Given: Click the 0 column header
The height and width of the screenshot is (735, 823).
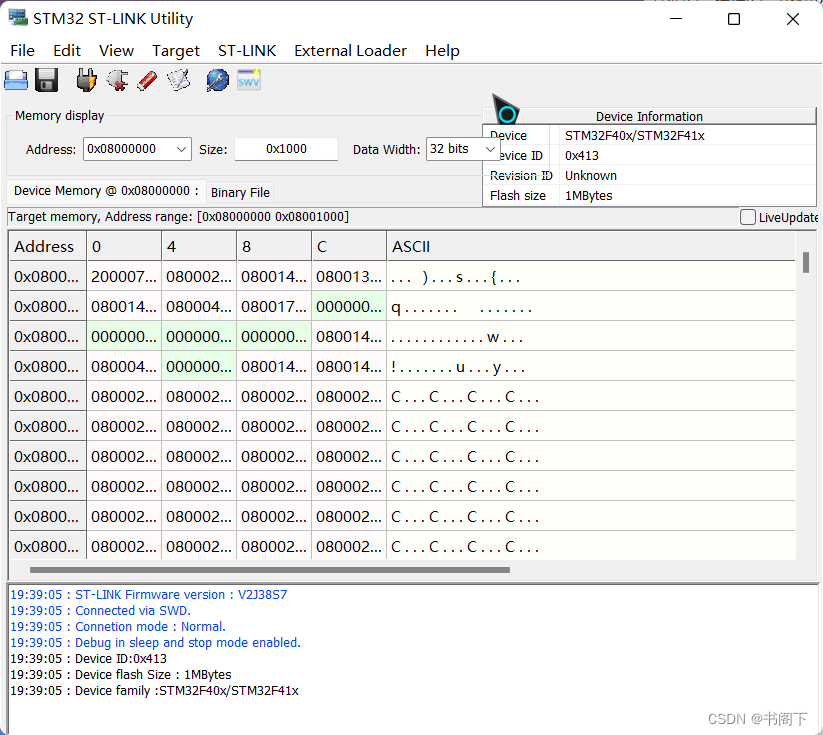Looking at the screenshot, I should tap(124, 246).
